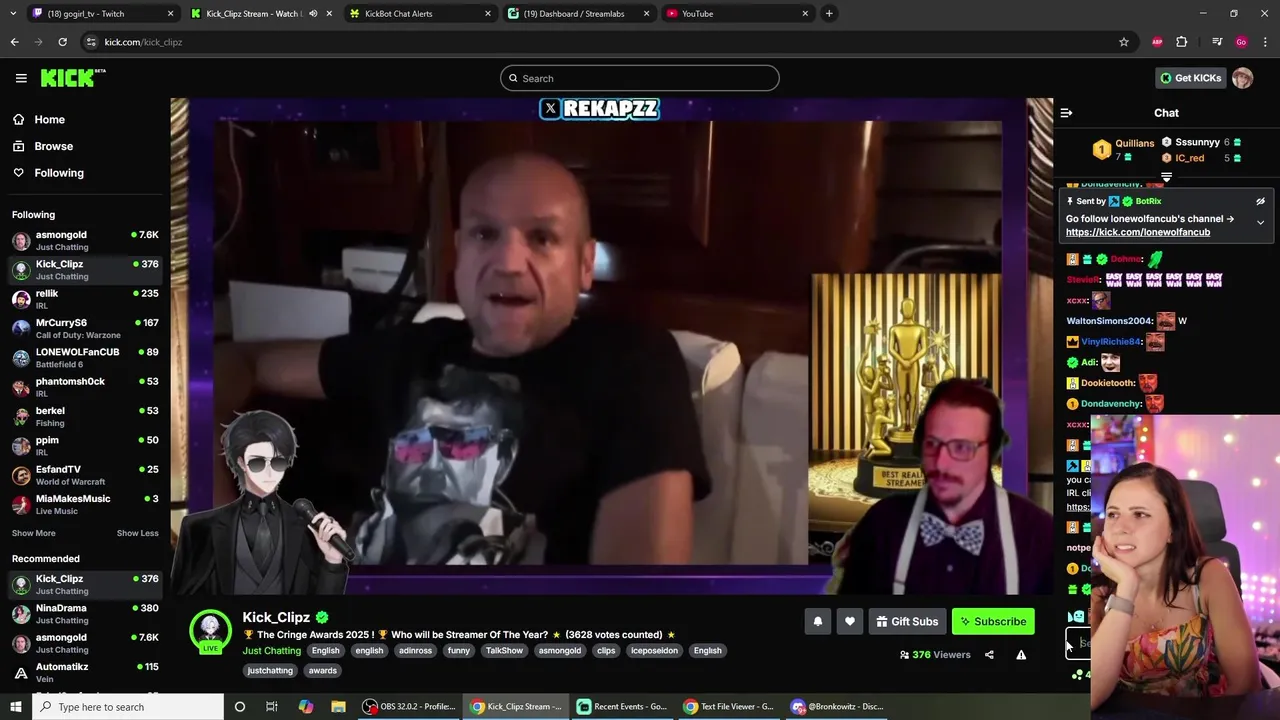Collapse the chat panel with arrow icon
1280x720 pixels.
point(1066,113)
